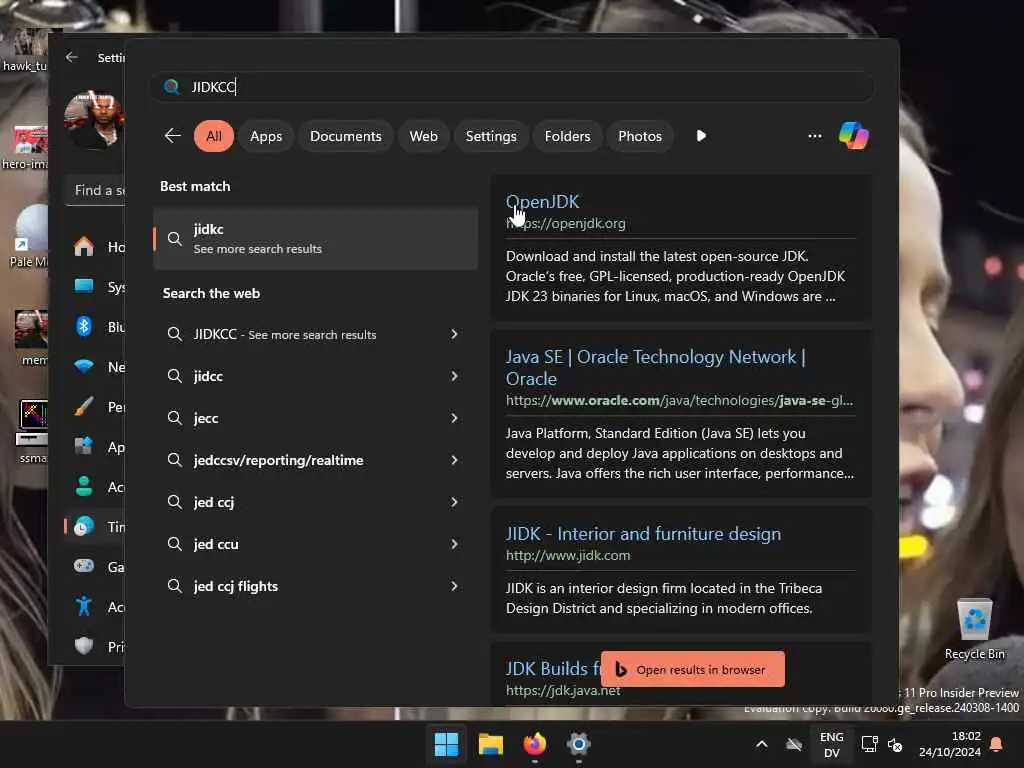The width and height of the screenshot is (1024, 768).
Task: Open the Copilot icon in the search panel
Action: pos(854,136)
